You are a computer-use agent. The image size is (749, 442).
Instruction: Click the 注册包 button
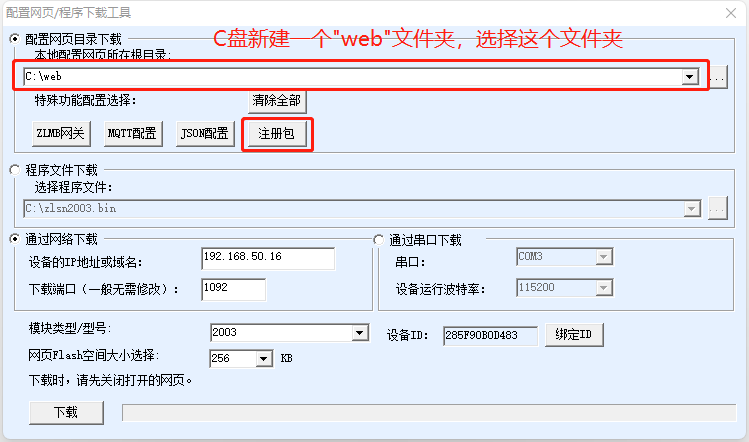[x=277, y=133]
